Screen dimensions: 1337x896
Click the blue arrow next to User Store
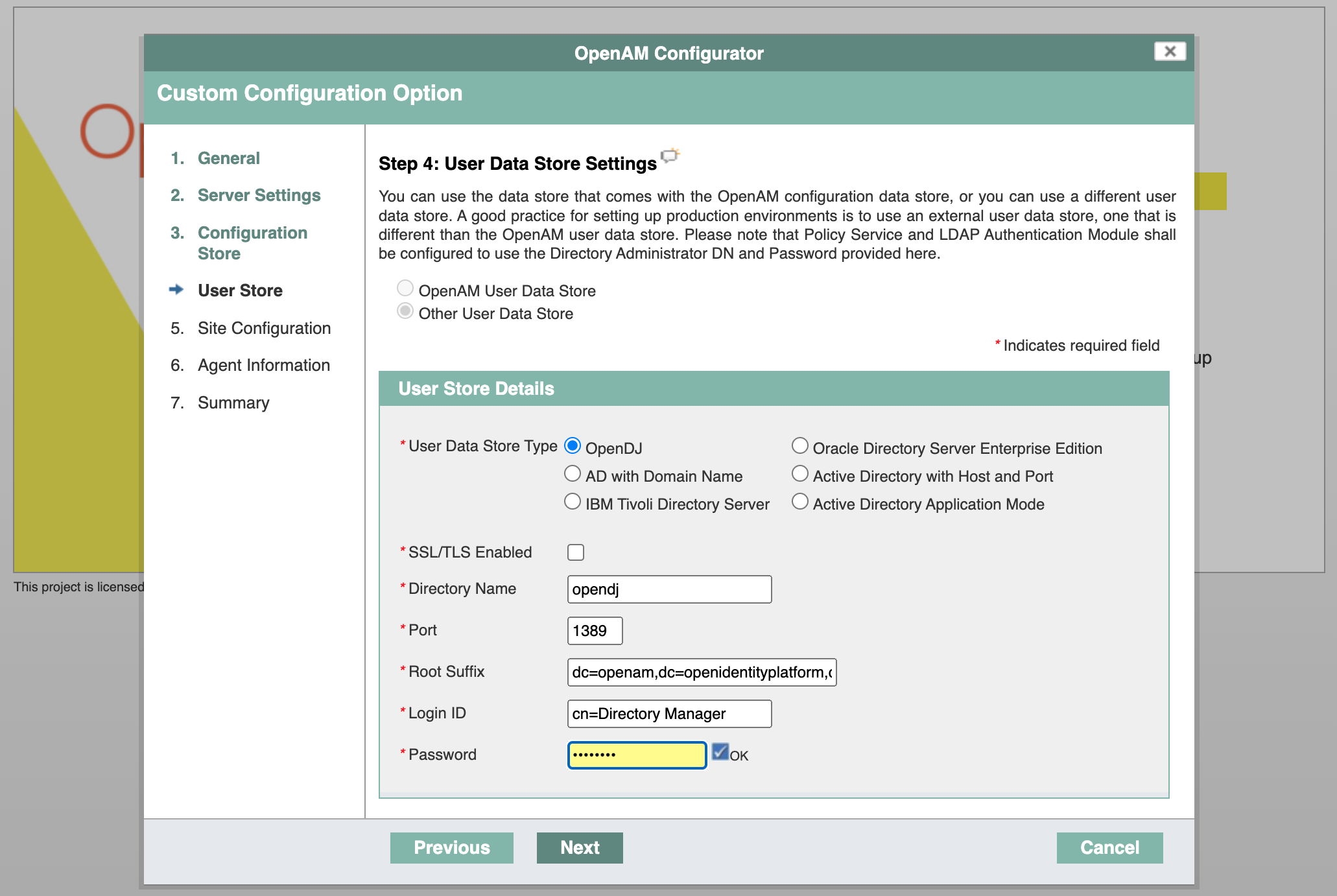pyautogui.click(x=176, y=289)
